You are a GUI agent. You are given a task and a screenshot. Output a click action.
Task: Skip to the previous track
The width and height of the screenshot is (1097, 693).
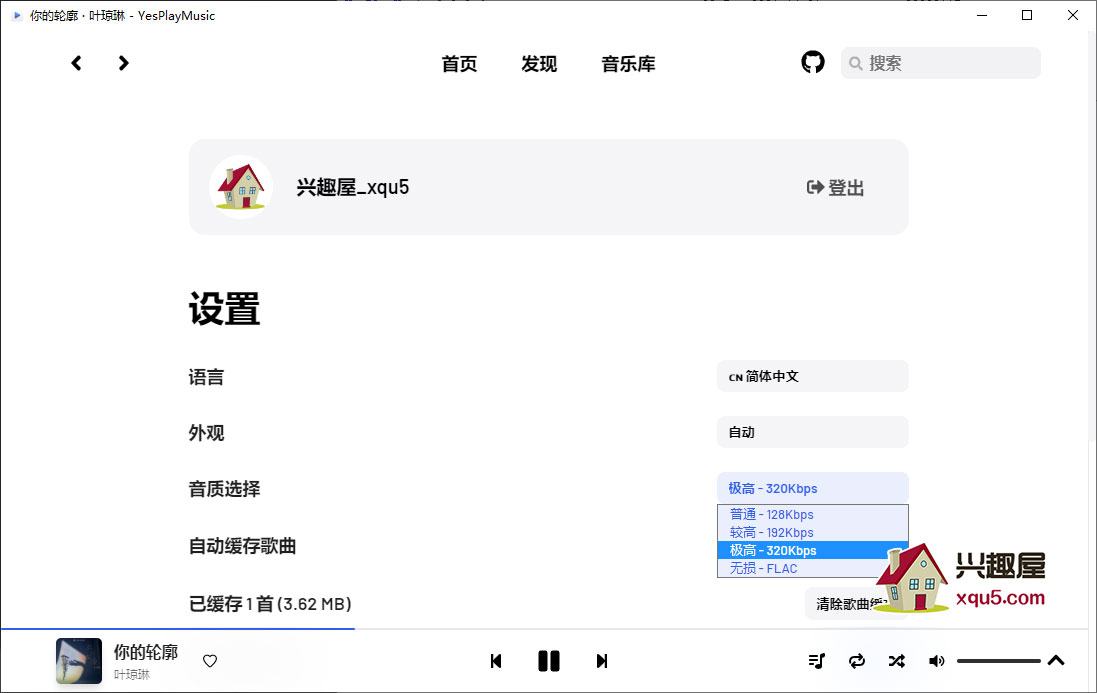click(496, 661)
